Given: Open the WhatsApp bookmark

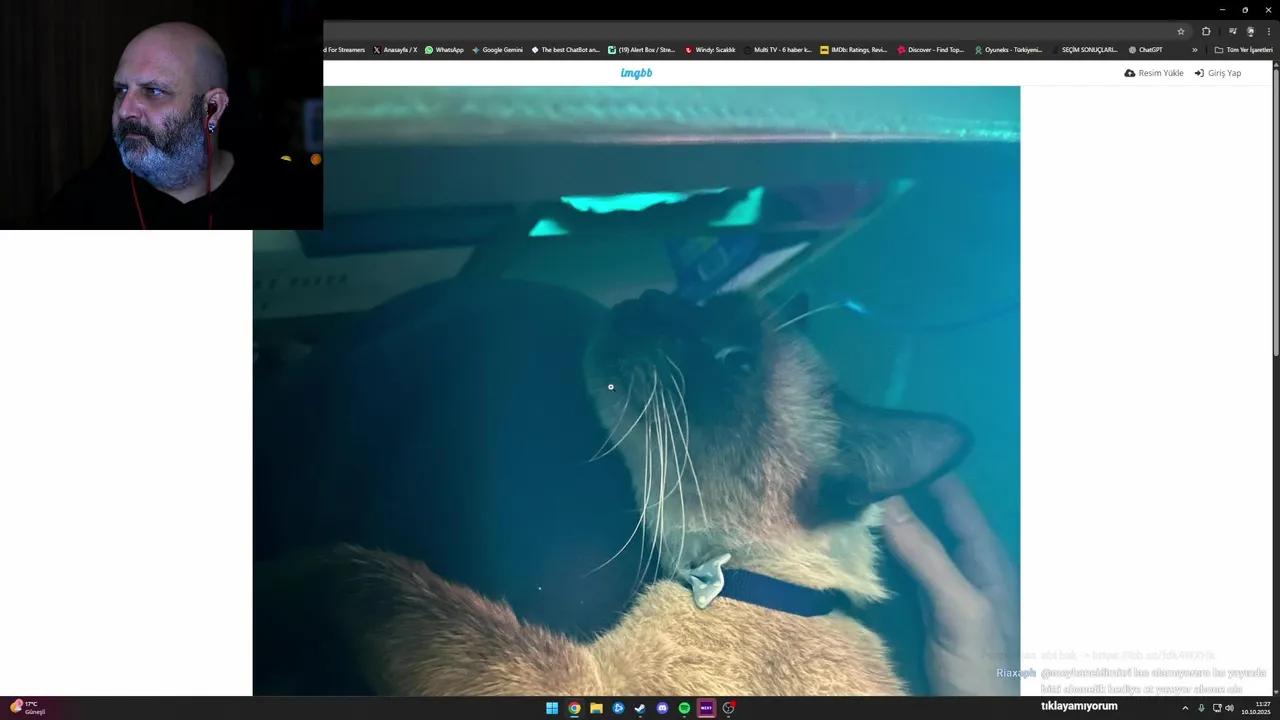Looking at the screenshot, I should pyautogui.click(x=444, y=50).
